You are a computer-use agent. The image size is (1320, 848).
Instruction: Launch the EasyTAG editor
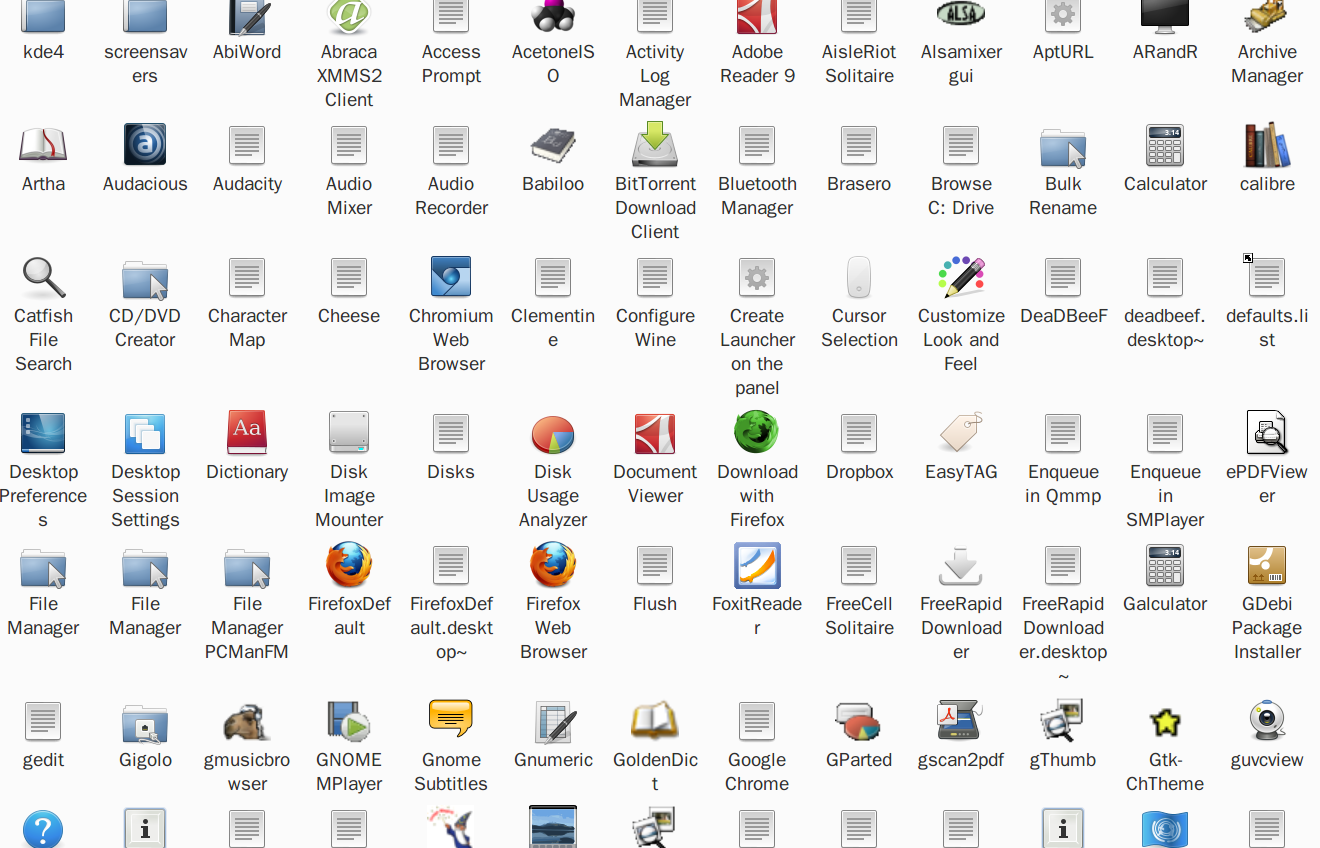(961, 433)
